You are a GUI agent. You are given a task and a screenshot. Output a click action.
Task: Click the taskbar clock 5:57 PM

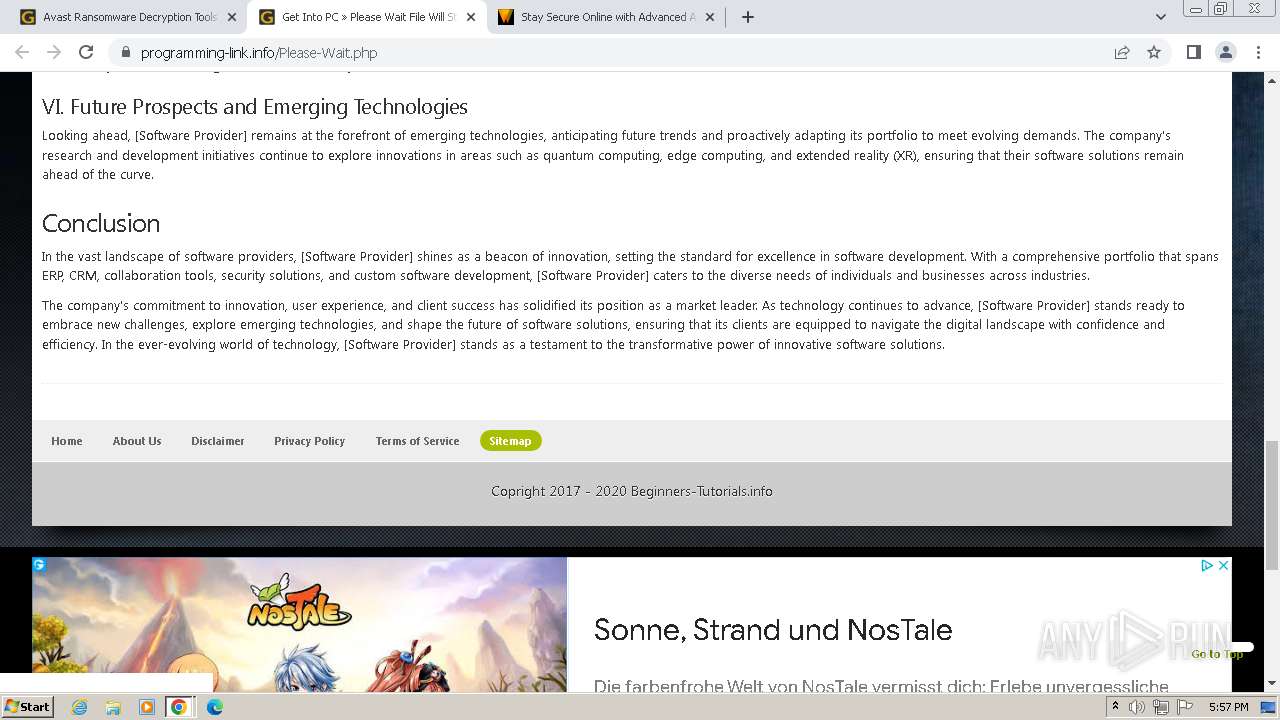pos(1228,707)
